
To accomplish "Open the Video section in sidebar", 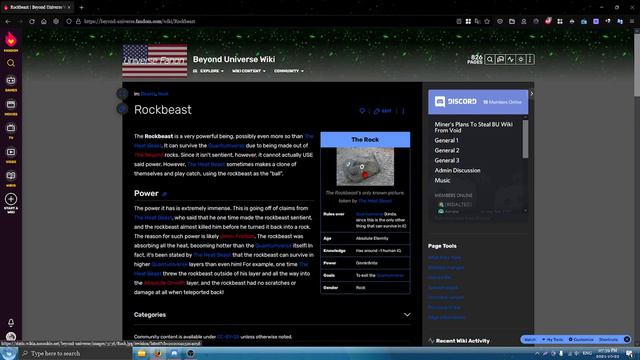I will [11, 155].
